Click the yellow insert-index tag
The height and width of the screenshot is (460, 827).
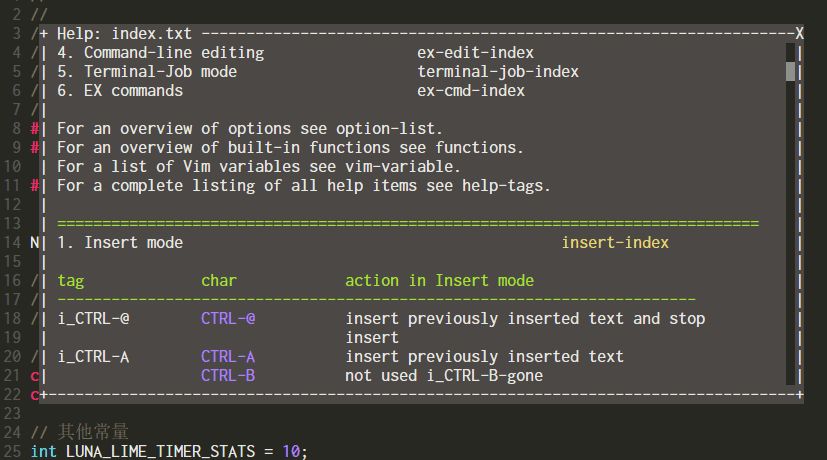[x=615, y=242]
